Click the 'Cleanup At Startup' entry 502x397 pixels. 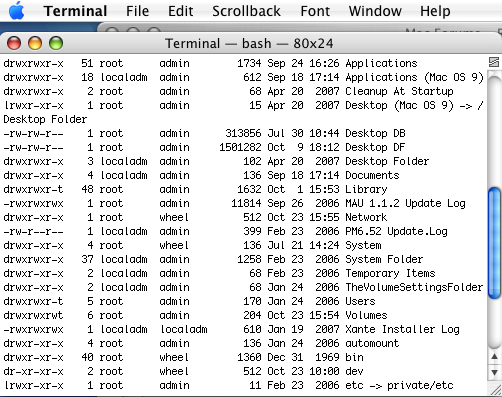pos(399,91)
